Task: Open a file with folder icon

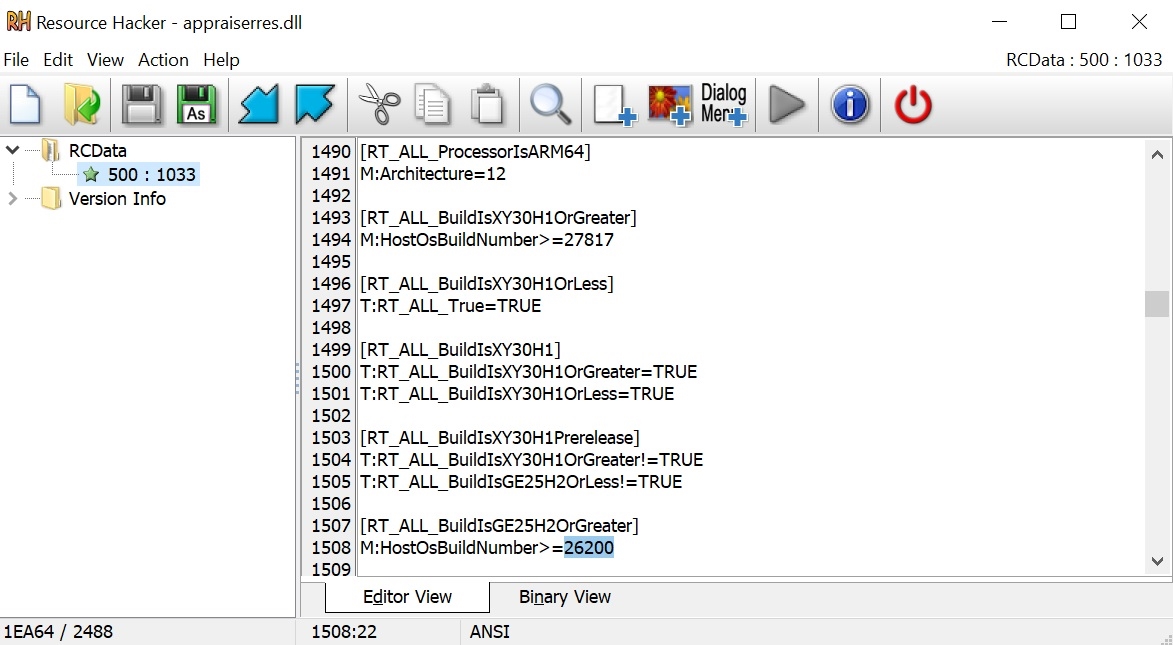Action: point(82,105)
